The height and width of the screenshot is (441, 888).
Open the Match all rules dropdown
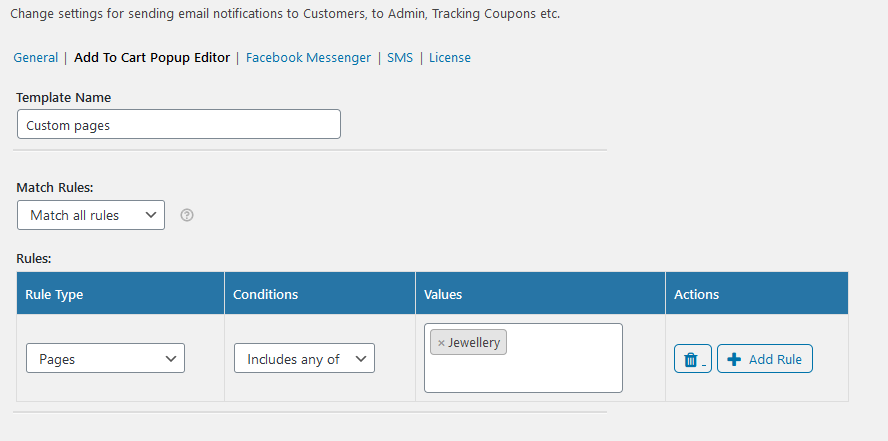click(x=91, y=215)
